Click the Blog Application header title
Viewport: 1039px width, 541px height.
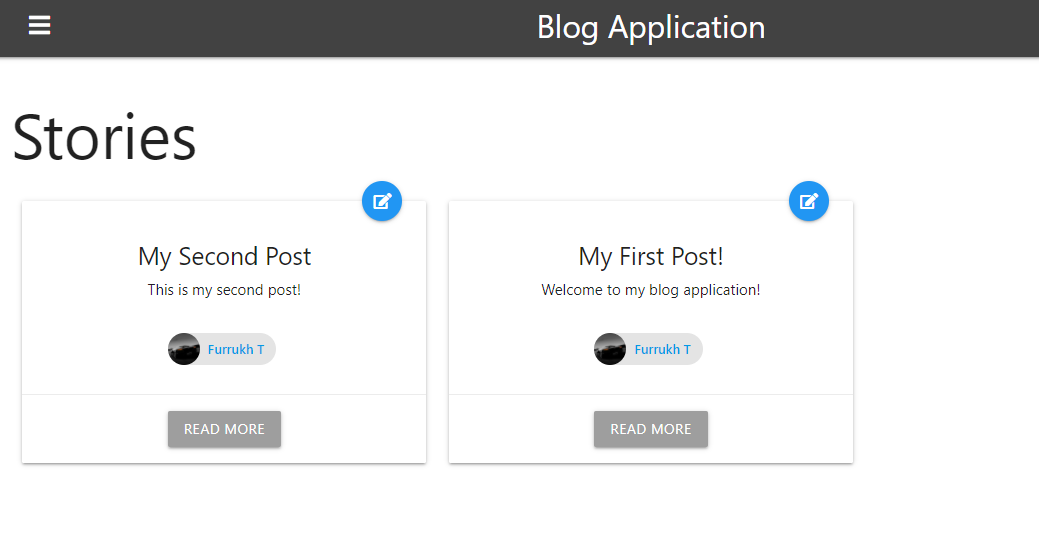pos(651,28)
